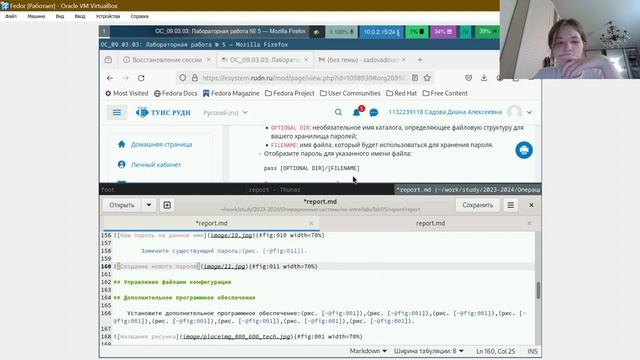Open the Free Content bookmarks folder
The height and width of the screenshot is (360, 640).
click(x=445, y=93)
